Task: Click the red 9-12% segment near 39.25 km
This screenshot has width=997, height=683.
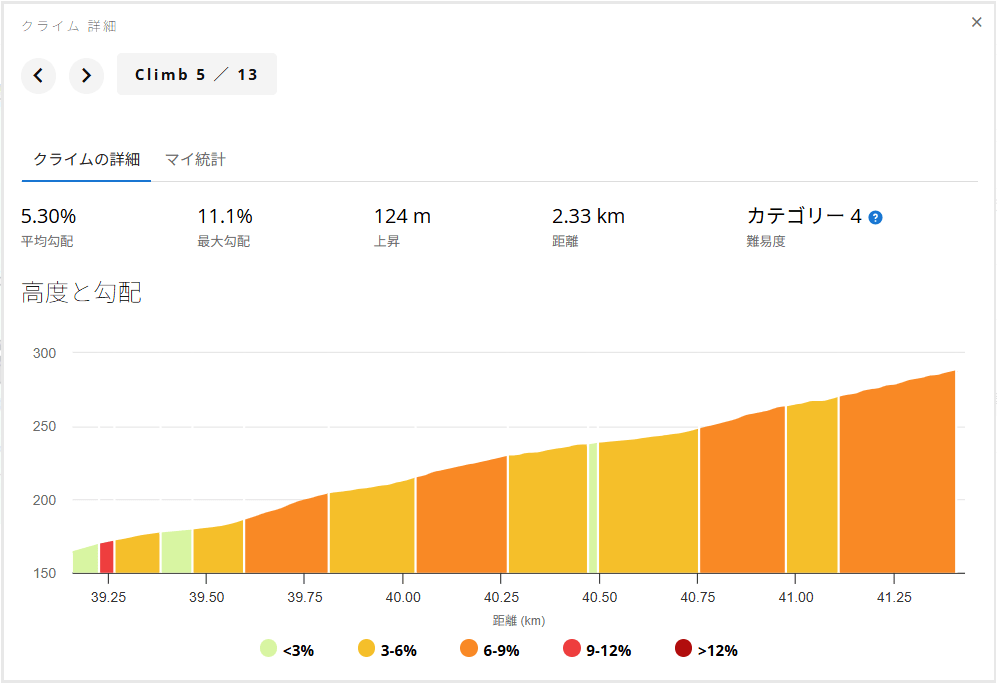Action: [106, 557]
